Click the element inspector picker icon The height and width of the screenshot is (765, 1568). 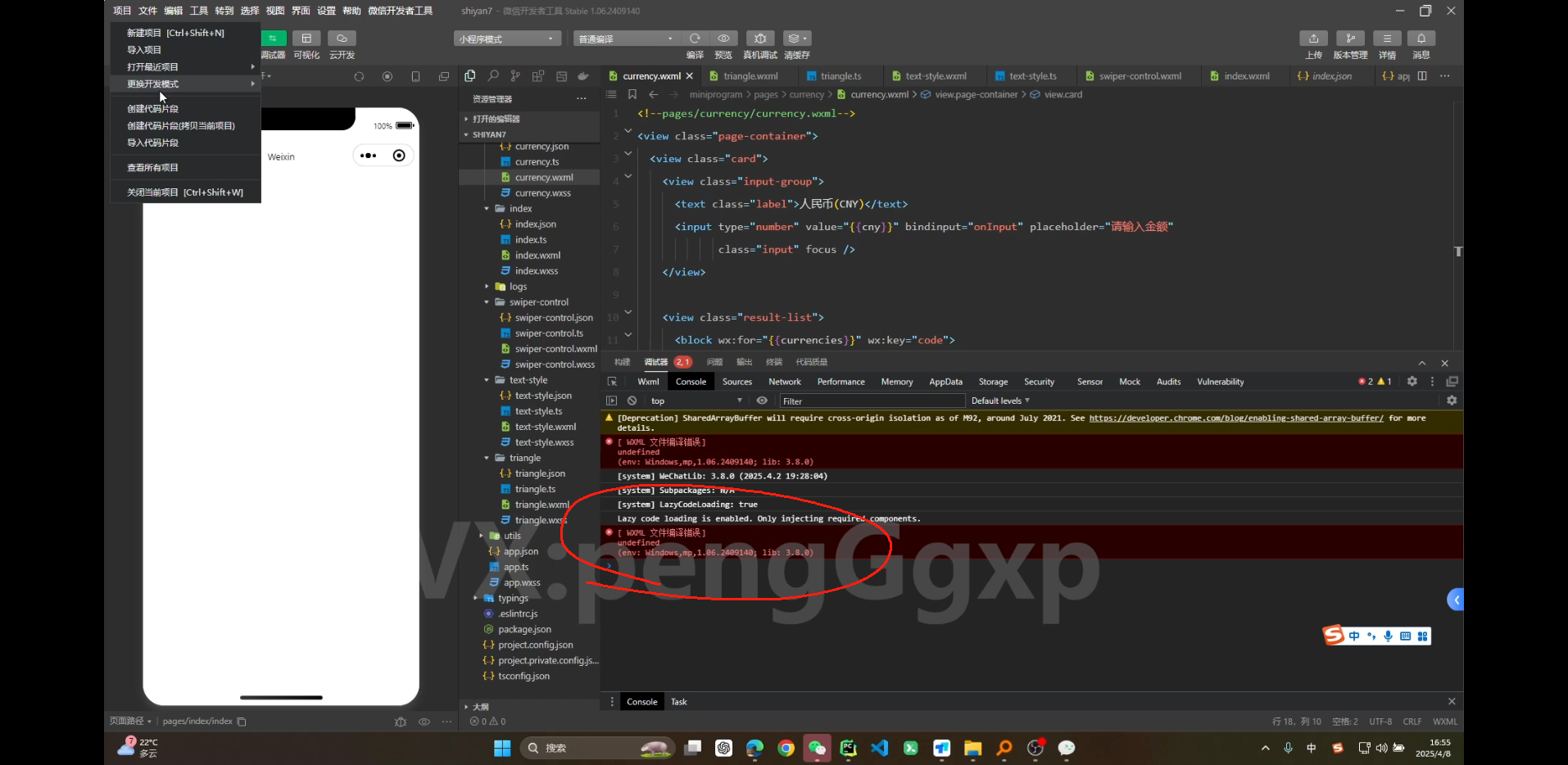[x=612, y=382]
